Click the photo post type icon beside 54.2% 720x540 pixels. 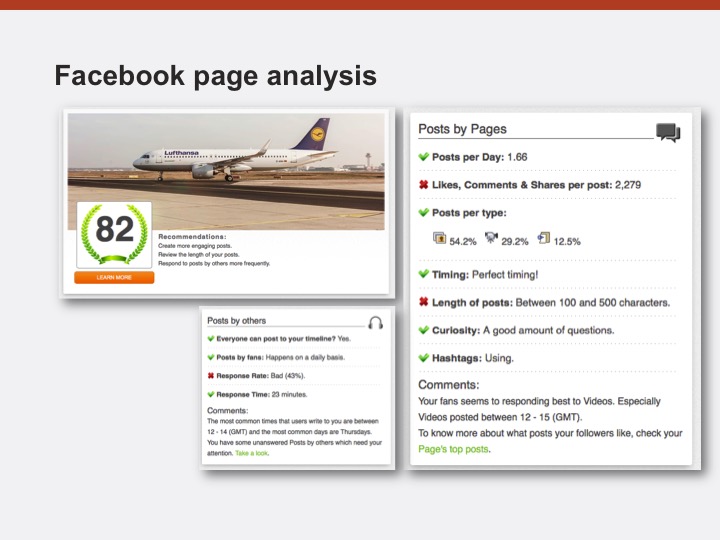pyautogui.click(x=438, y=239)
